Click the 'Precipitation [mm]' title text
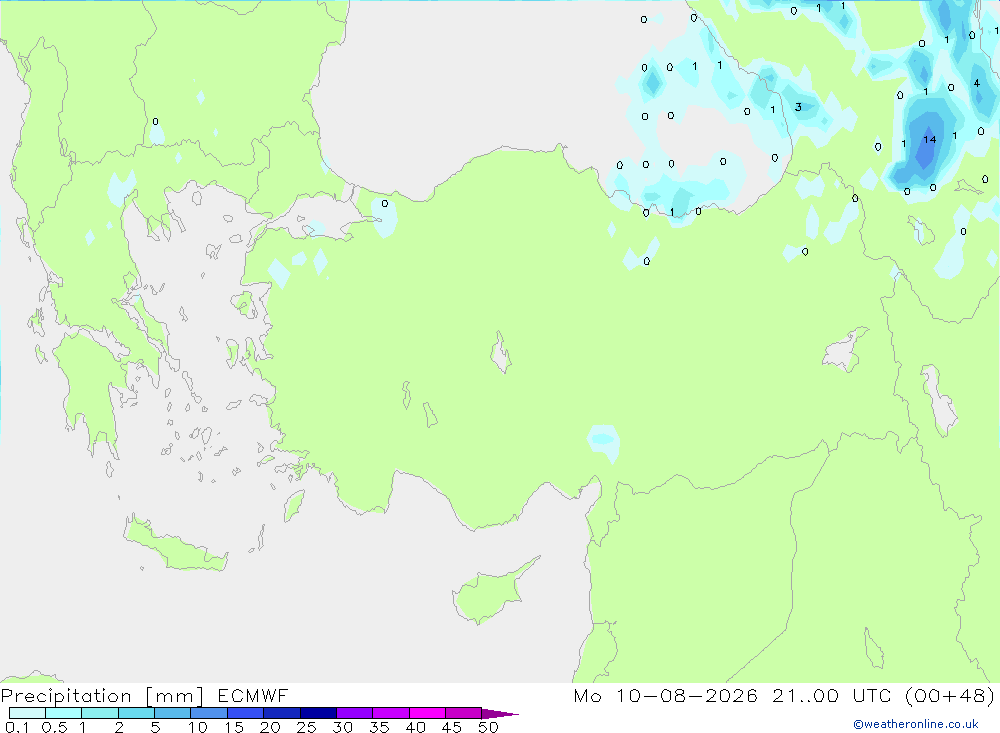Image resolution: width=1000 pixels, height=733 pixels. pos(102,696)
